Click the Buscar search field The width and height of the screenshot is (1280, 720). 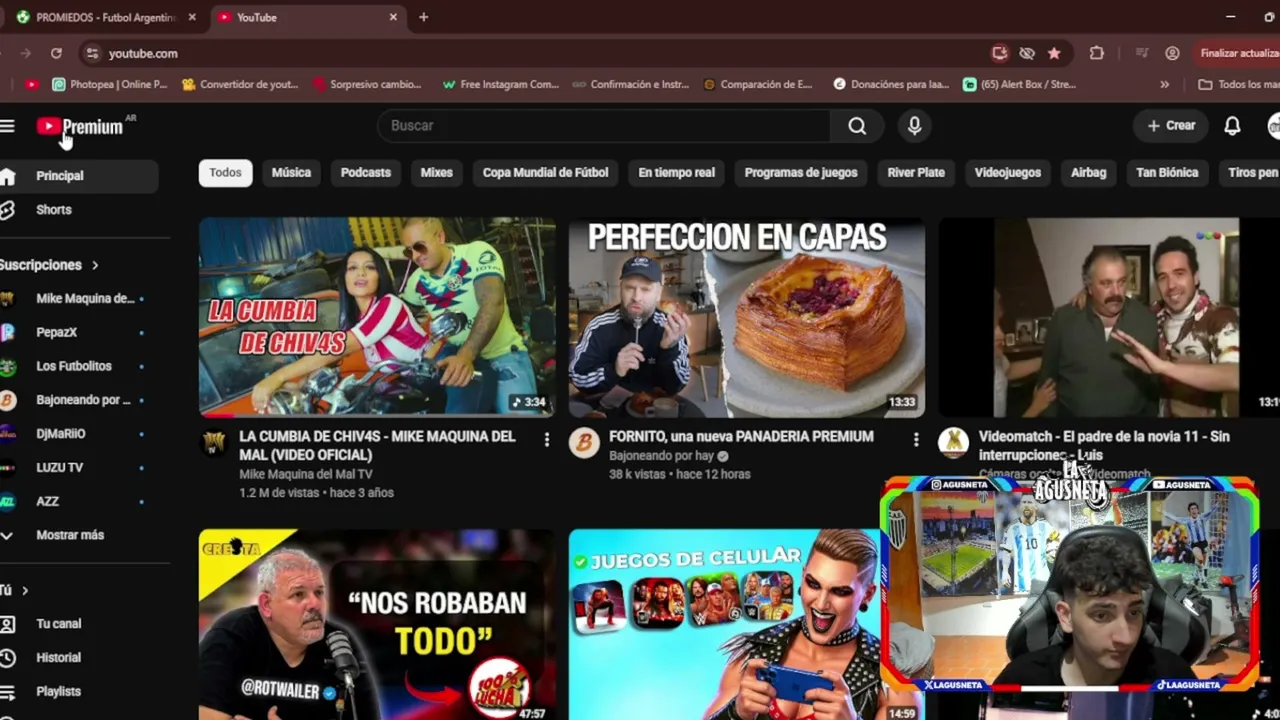(x=604, y=126)
